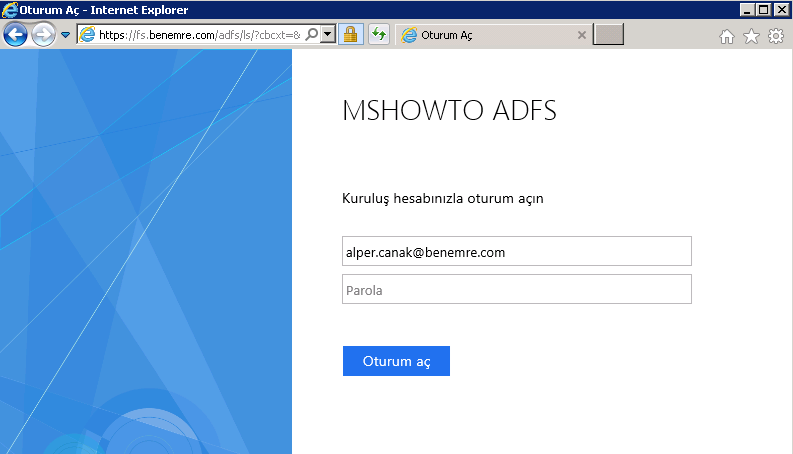Viewport: 793px width, 454px height.
Task: Open the Tools gear icon
Action: 776,36
